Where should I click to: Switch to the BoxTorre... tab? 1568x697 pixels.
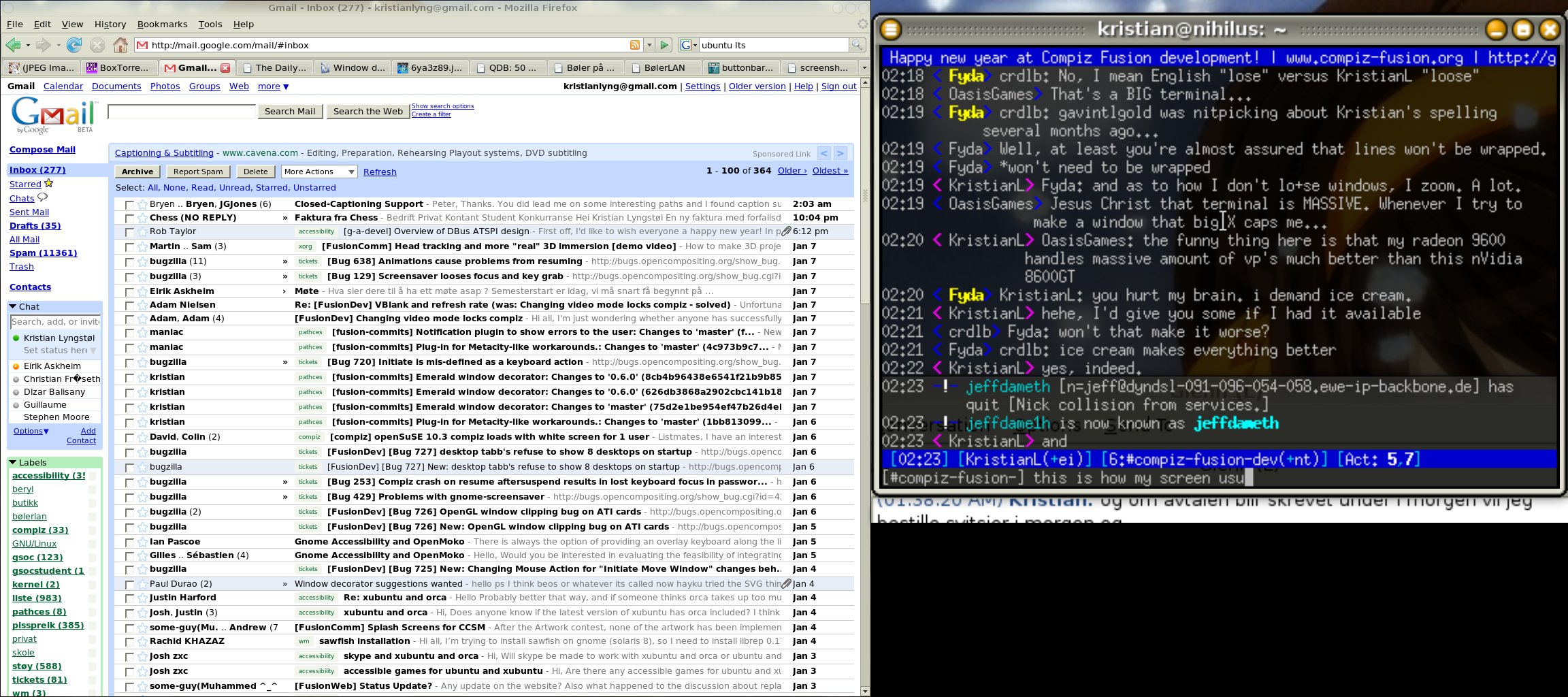click(118, 67)
